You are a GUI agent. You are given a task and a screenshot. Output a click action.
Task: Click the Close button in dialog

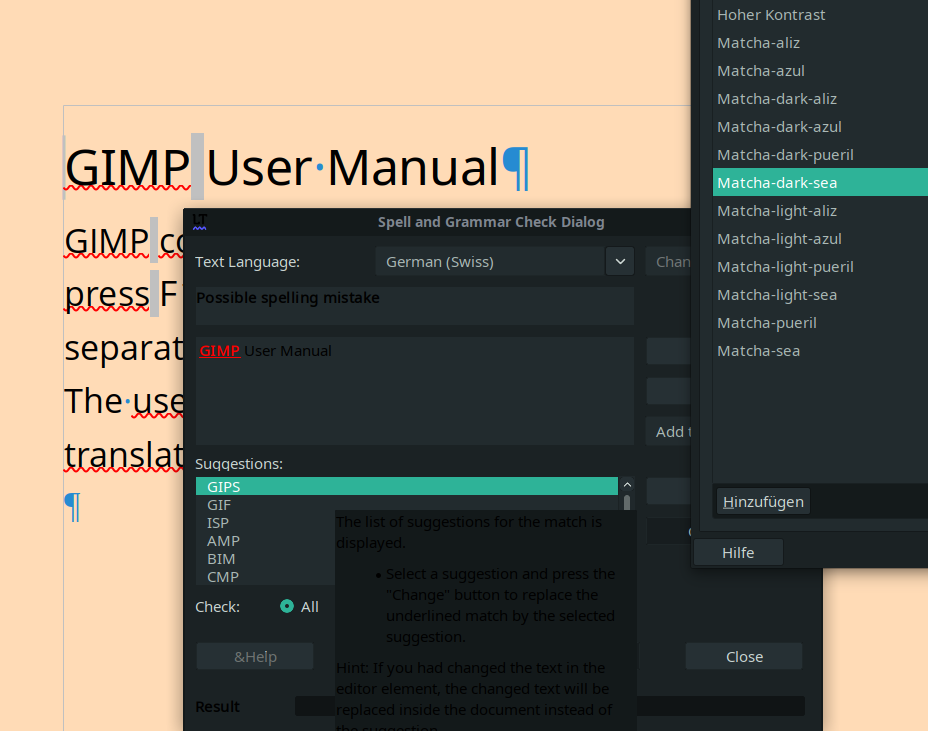click(744, 657)
